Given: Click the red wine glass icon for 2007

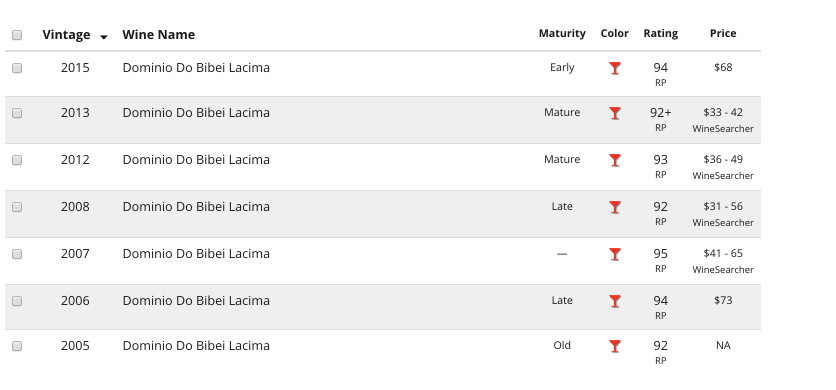Looking at the screenshot, I should click(615, 254).
